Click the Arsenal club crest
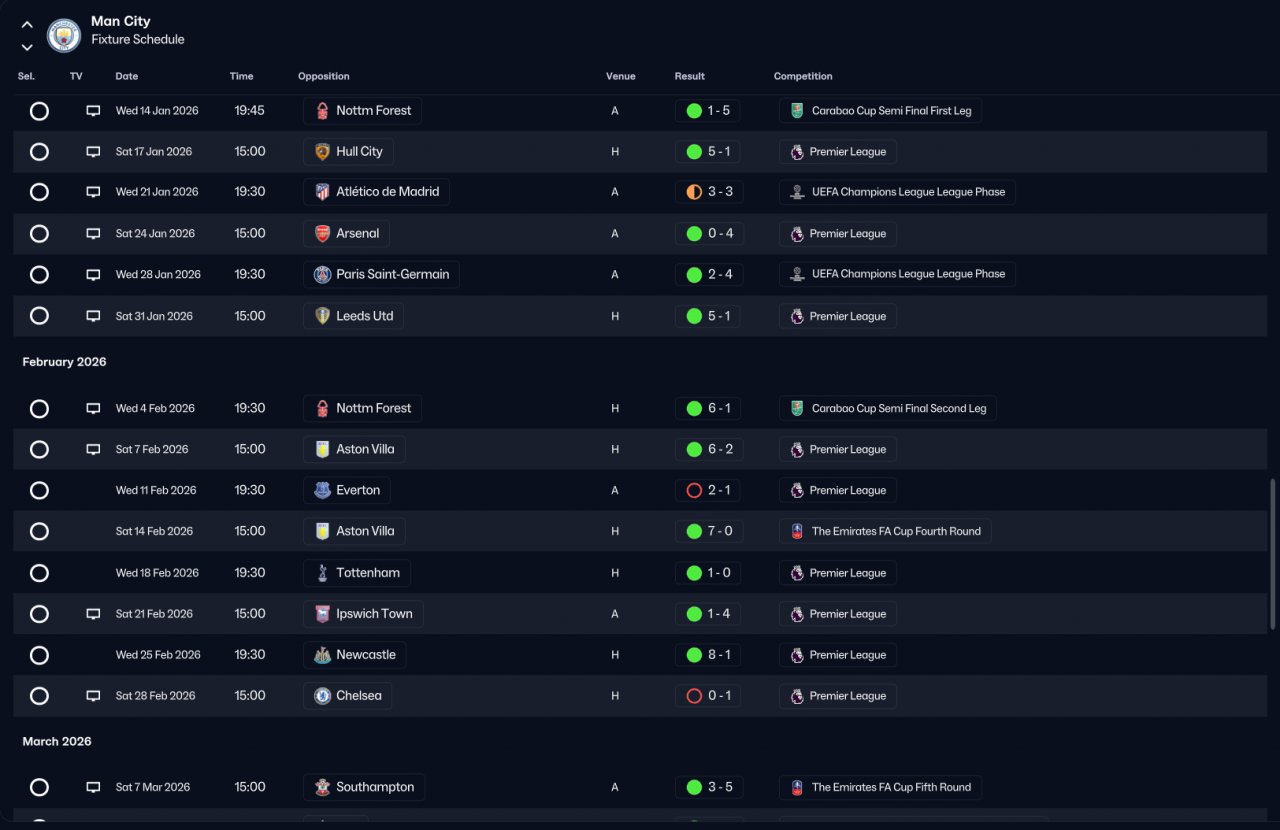Screen dimensions: 1280x830 [x=322, y=234]
